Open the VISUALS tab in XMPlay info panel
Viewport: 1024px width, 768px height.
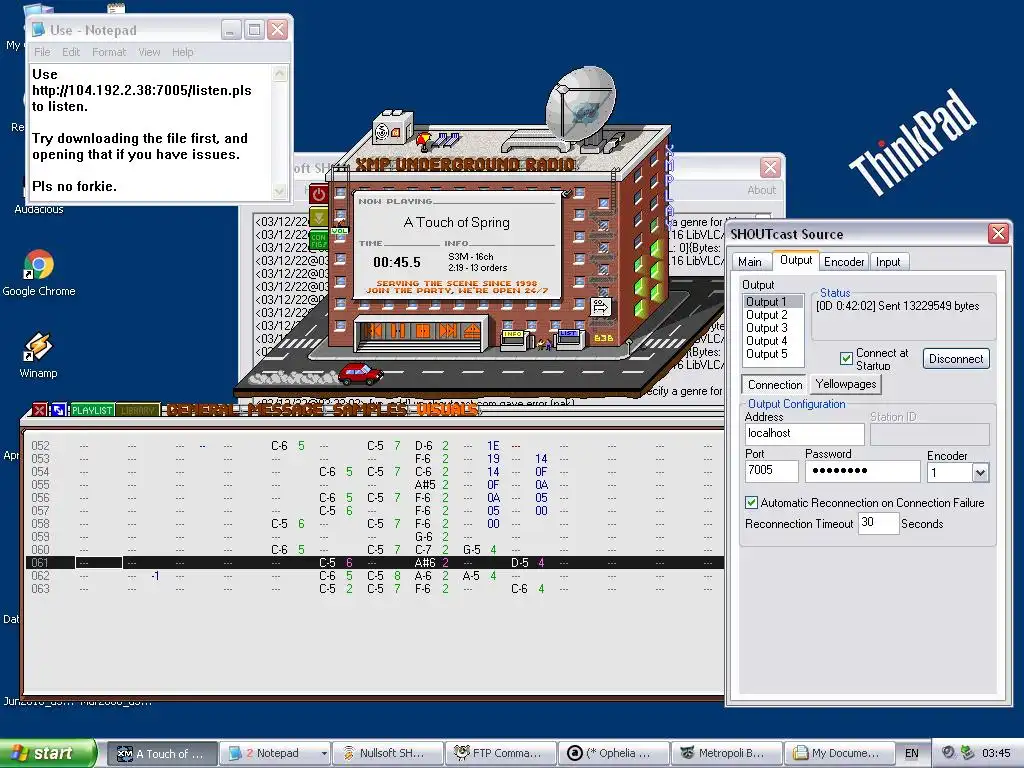tap(447, 410)
